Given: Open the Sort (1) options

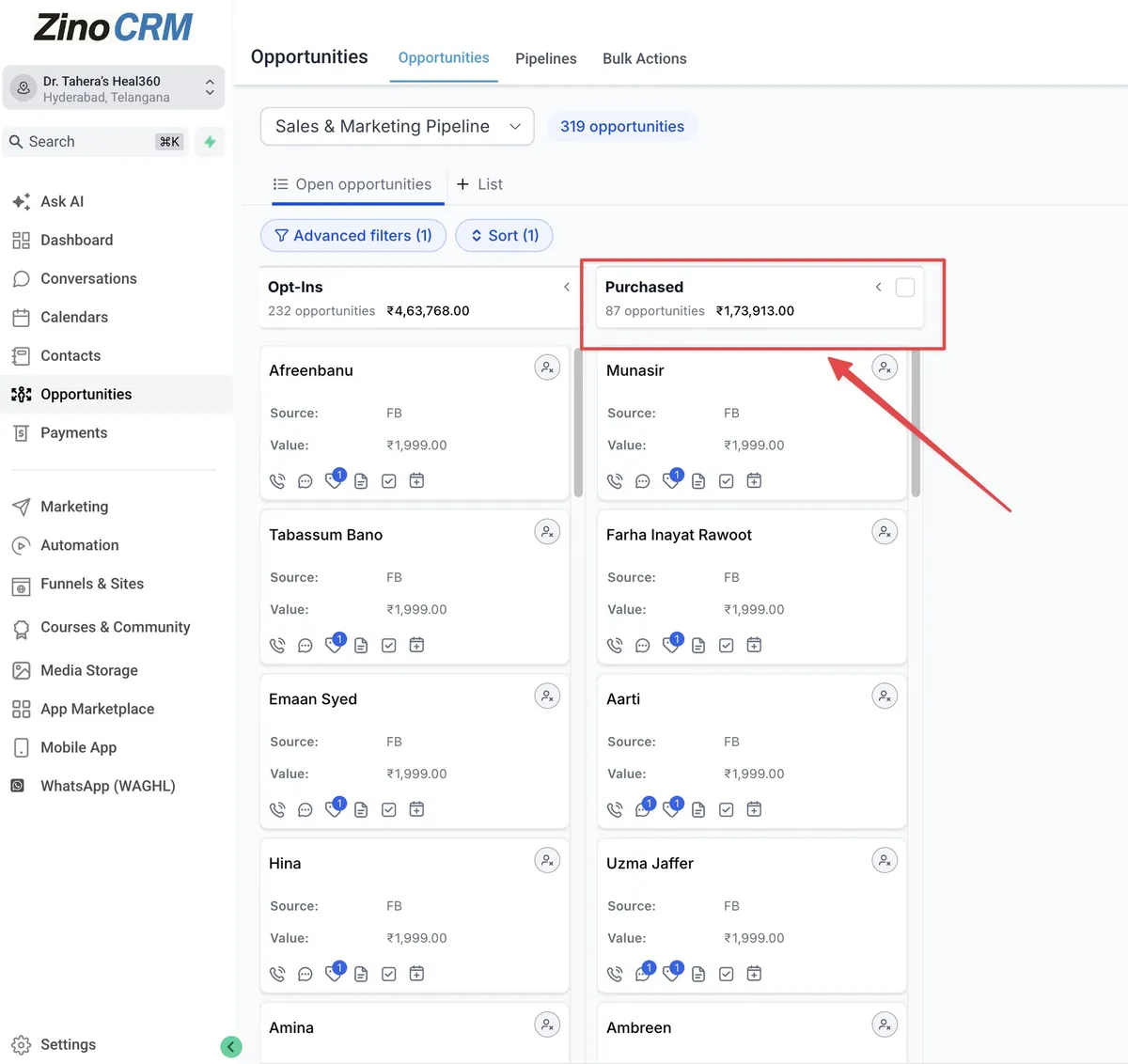Looking at the screenshot, I should pyautogui.click(x=504, y=235).
